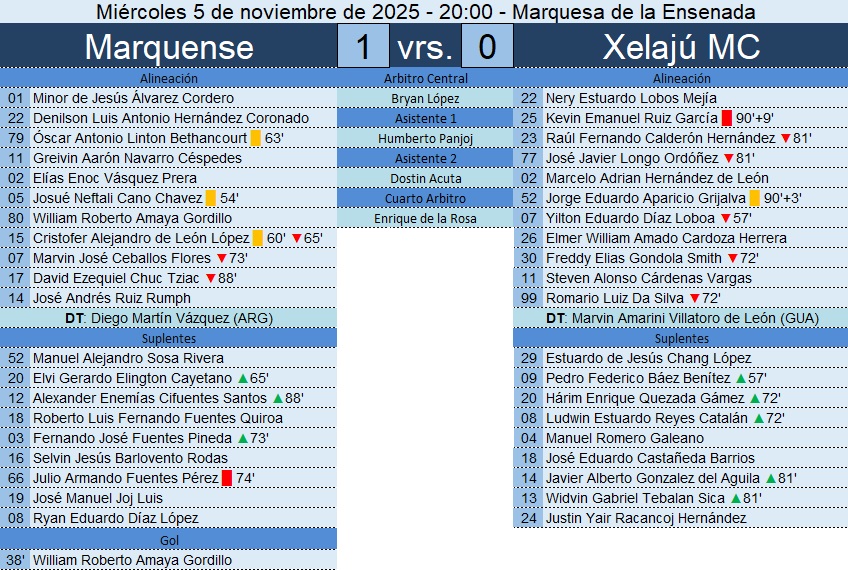The height and width of the screenshot is (570, 848).
Task: Click referee name Bryan López
Action: click(425, 98)
